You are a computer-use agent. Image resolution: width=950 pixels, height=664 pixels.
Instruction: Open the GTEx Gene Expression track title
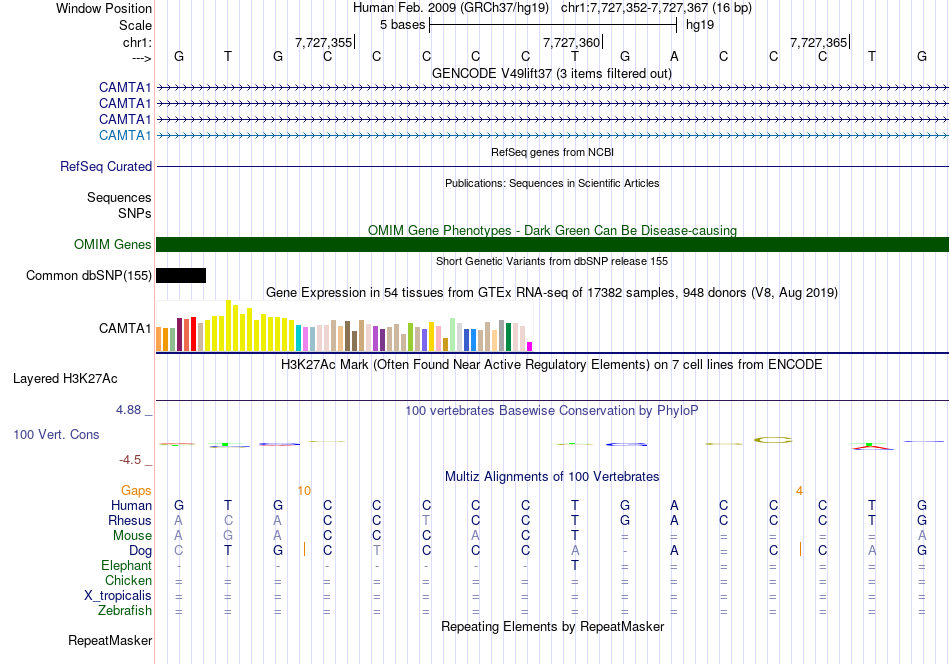(x=552, y=293)
